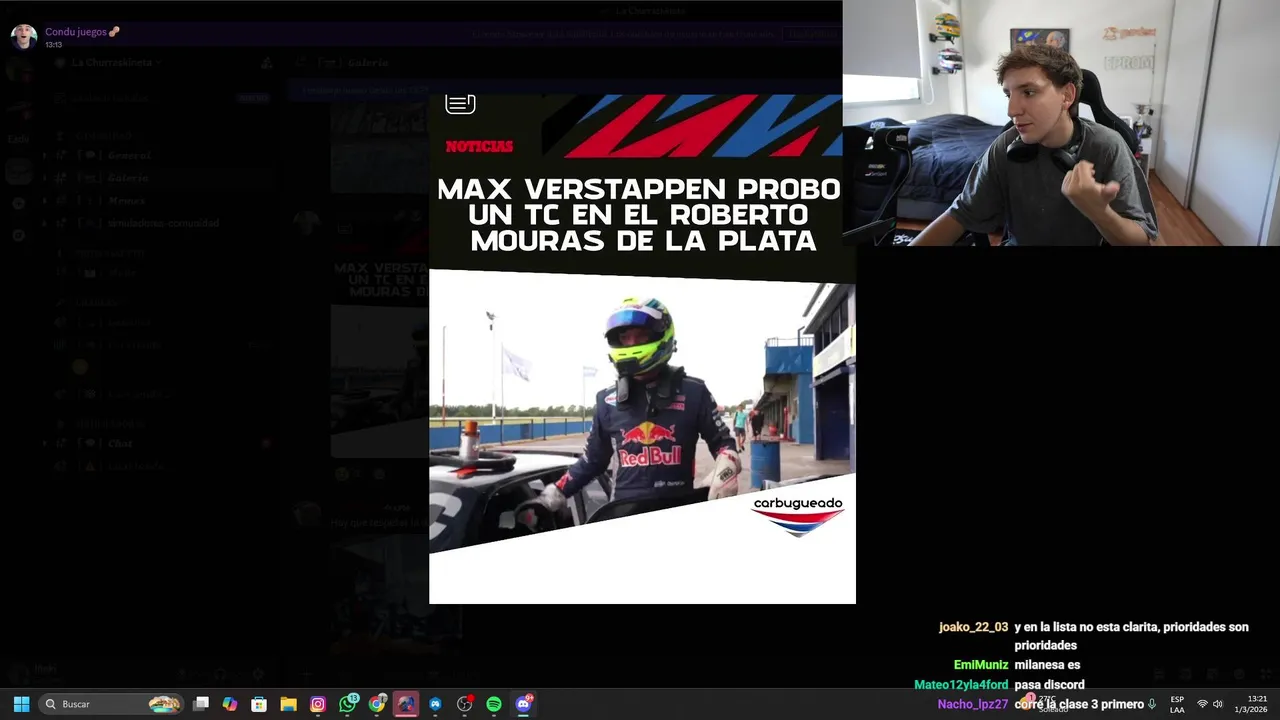Viewport: 1280px width, 720px height.
Task: Open the simuladores-comunidad channel in Discord
Action: (x=163, y=223)
